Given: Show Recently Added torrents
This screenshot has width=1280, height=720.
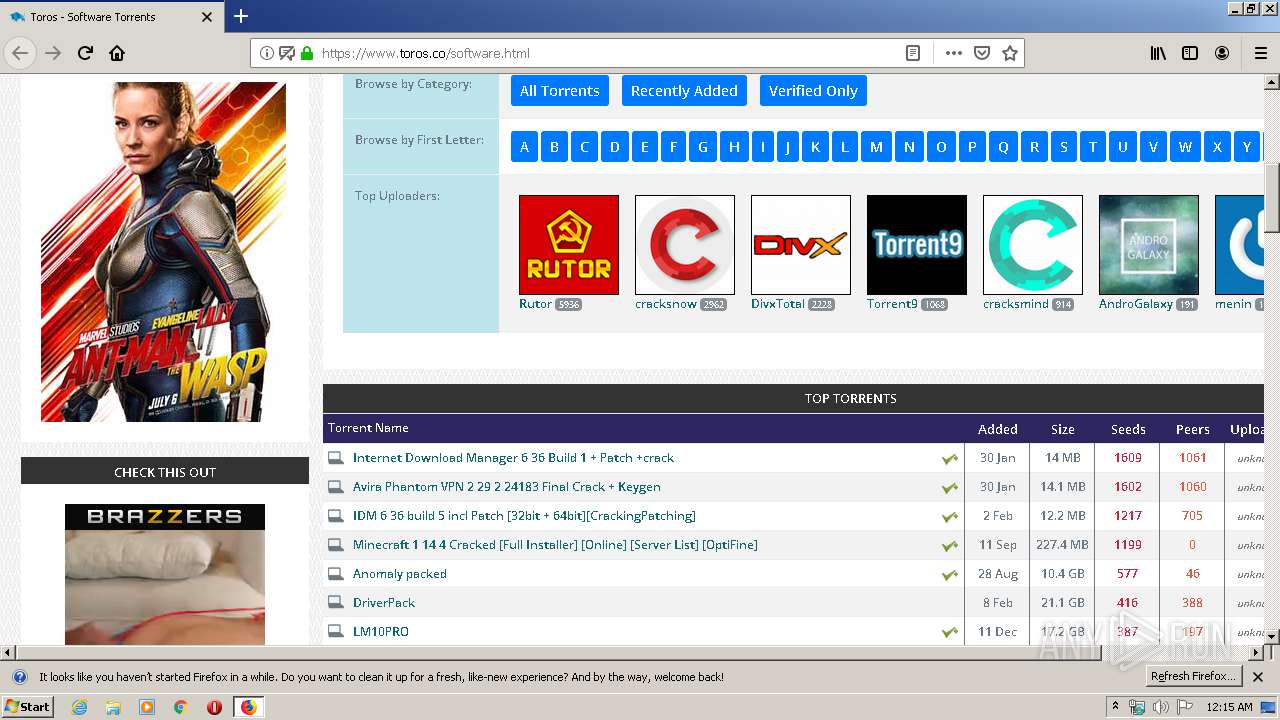Looking at the screenshot, I should coord(684,90).
